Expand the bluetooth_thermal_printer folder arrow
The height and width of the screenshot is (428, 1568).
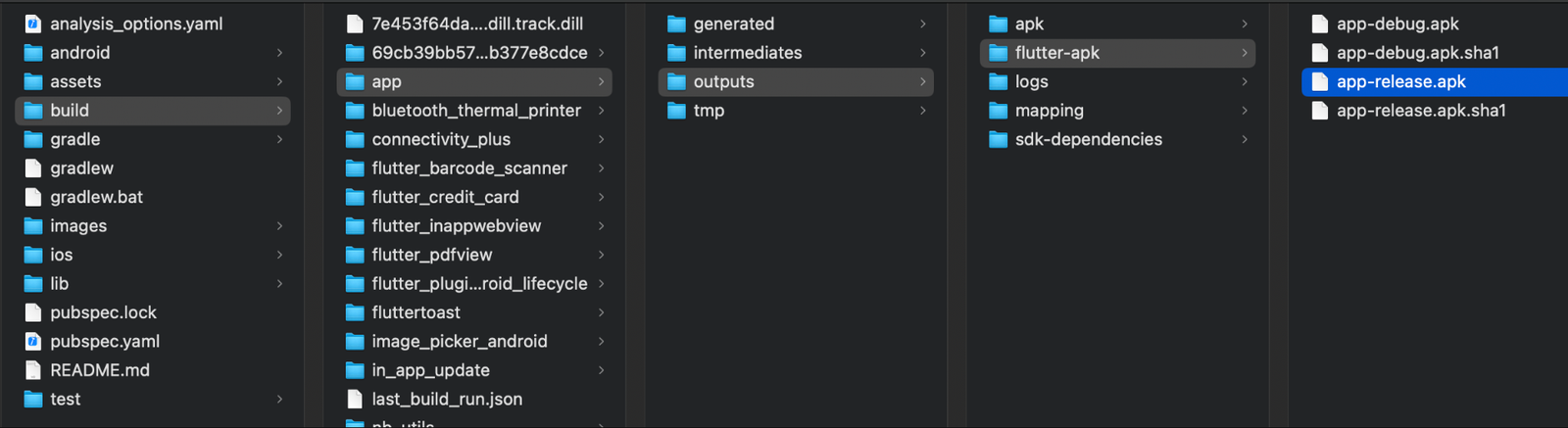coord(601,111)
